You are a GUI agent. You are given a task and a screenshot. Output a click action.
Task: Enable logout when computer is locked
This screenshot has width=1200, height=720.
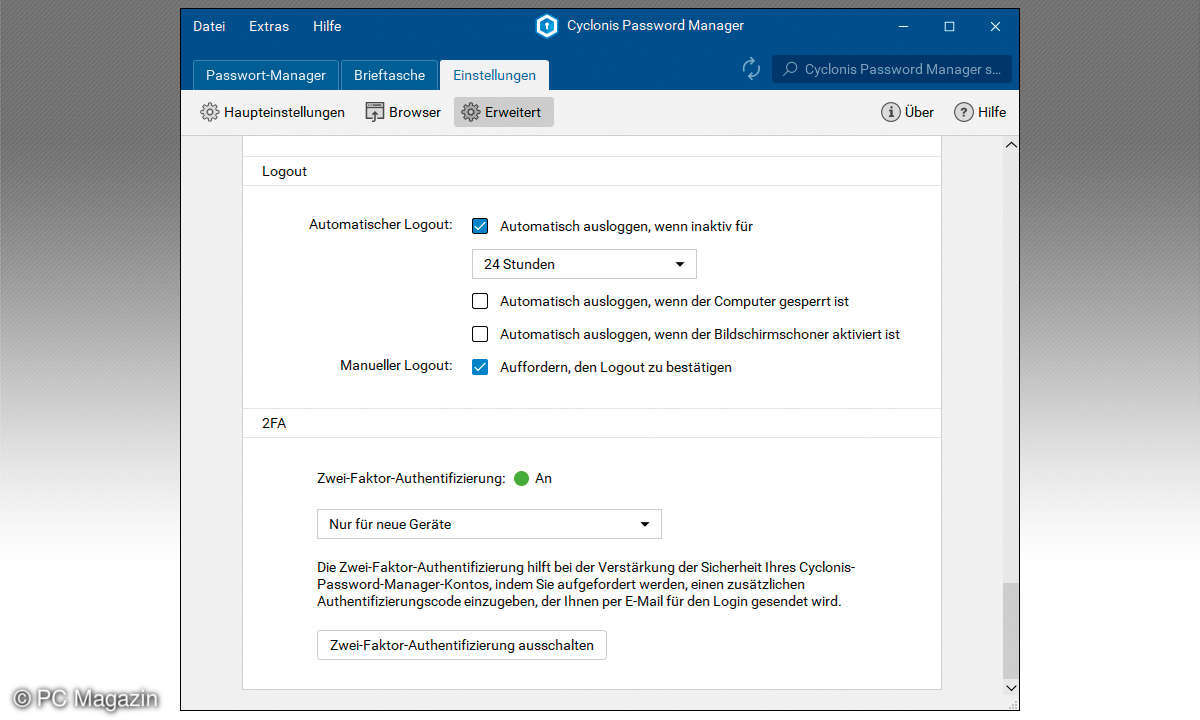tap(480, 301)
